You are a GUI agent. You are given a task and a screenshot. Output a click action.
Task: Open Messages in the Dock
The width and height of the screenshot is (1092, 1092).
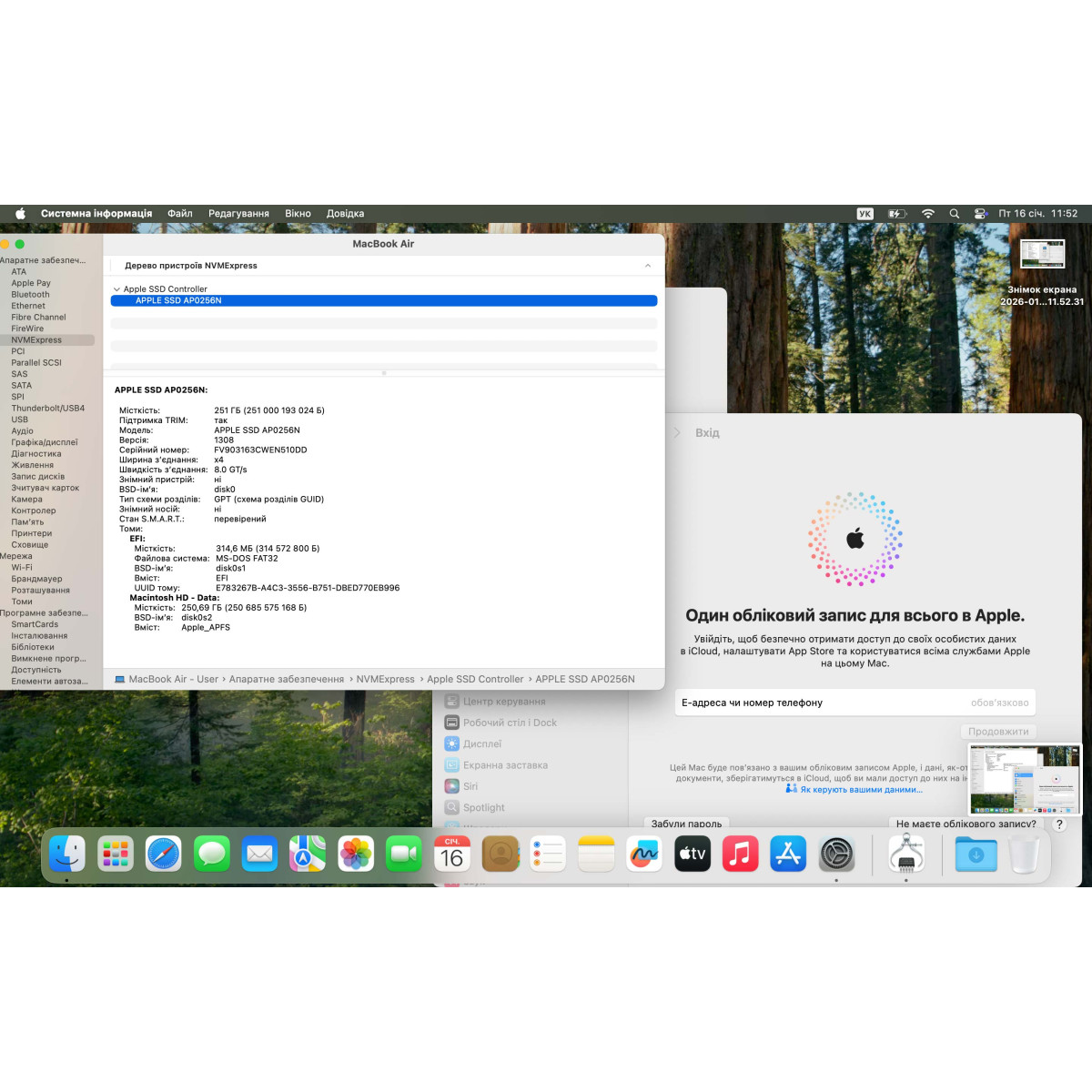pyautogui.click(x=212, y=854)
